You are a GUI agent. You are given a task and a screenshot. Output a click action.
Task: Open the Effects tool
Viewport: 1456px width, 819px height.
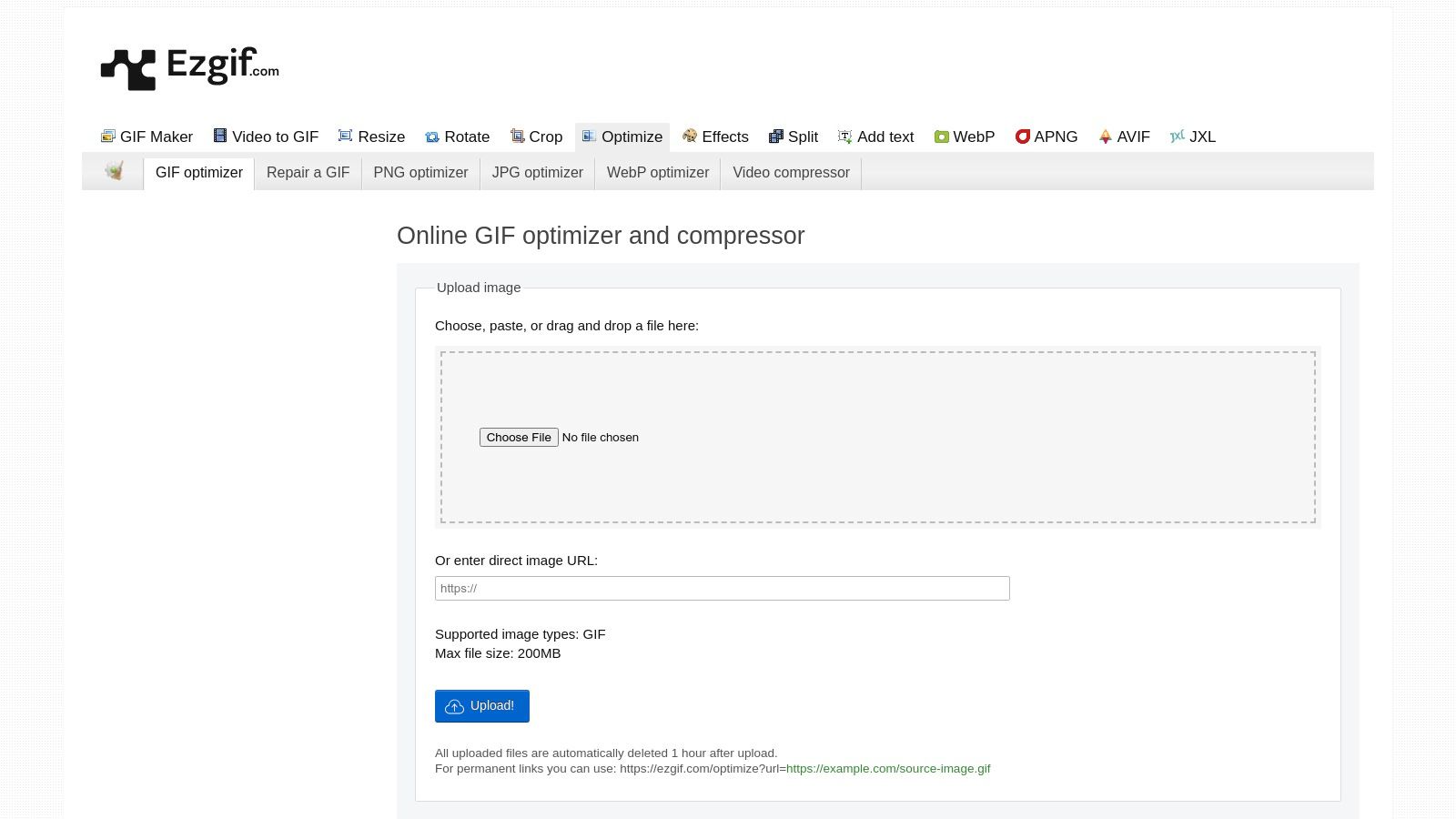point(715,136)
